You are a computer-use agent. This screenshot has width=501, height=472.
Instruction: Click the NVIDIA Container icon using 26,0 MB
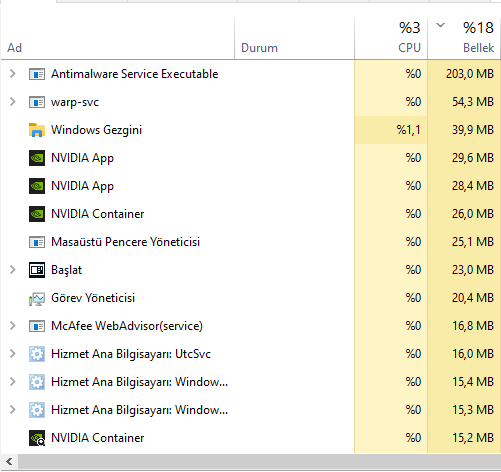37,214
